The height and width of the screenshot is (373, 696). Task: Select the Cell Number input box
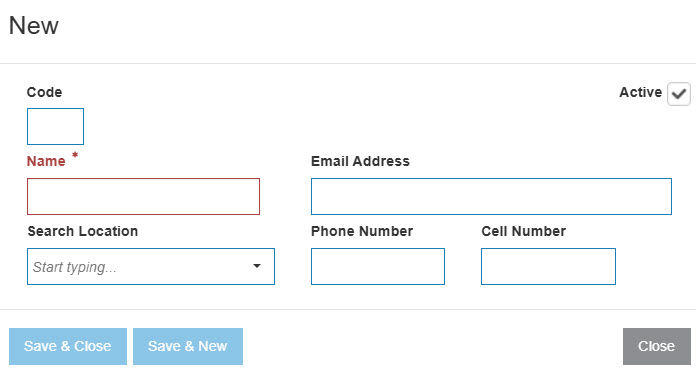click(548, 266)
